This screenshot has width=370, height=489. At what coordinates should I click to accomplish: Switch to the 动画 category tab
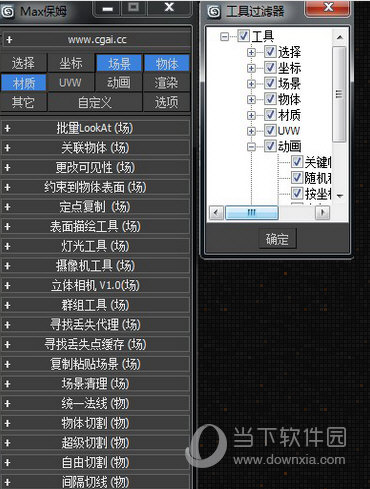point(119,83)
